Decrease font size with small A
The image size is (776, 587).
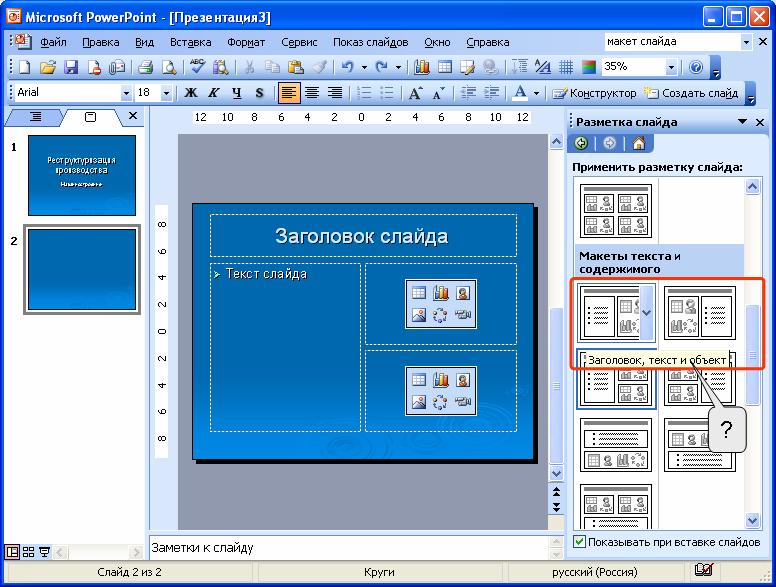tap(438, 93)
